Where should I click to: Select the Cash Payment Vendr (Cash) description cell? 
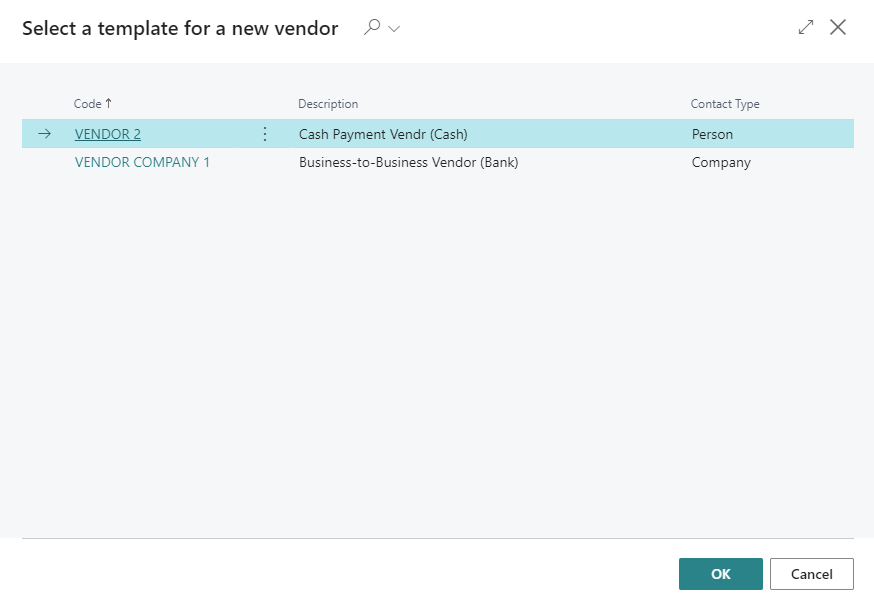[383, 134]
